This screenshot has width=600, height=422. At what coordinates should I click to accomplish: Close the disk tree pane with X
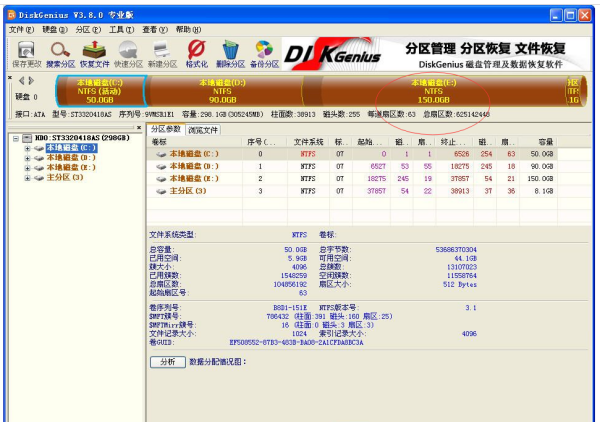click(x=139, y=127)
